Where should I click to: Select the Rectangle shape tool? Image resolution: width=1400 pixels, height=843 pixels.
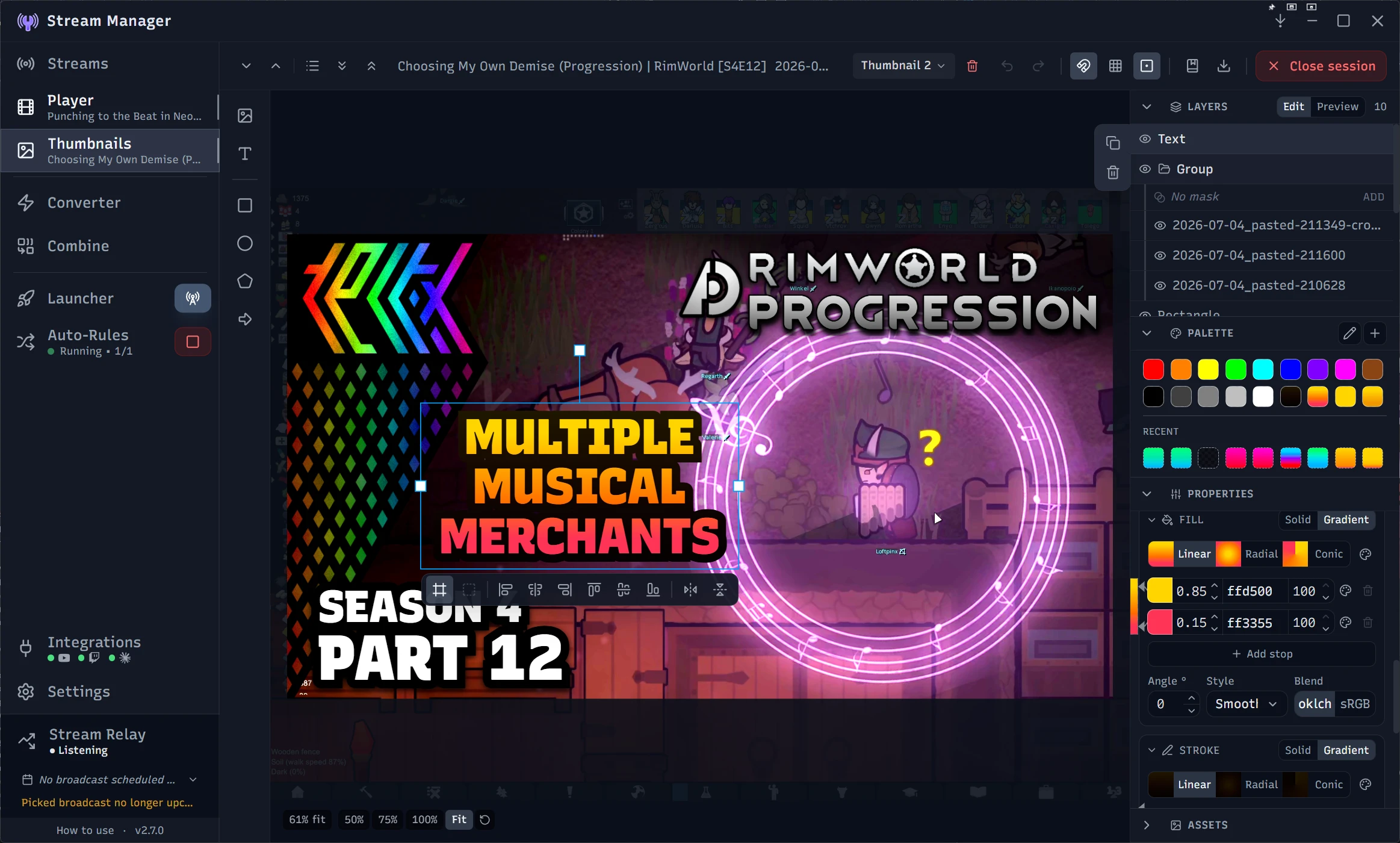(x=245, y=205)
